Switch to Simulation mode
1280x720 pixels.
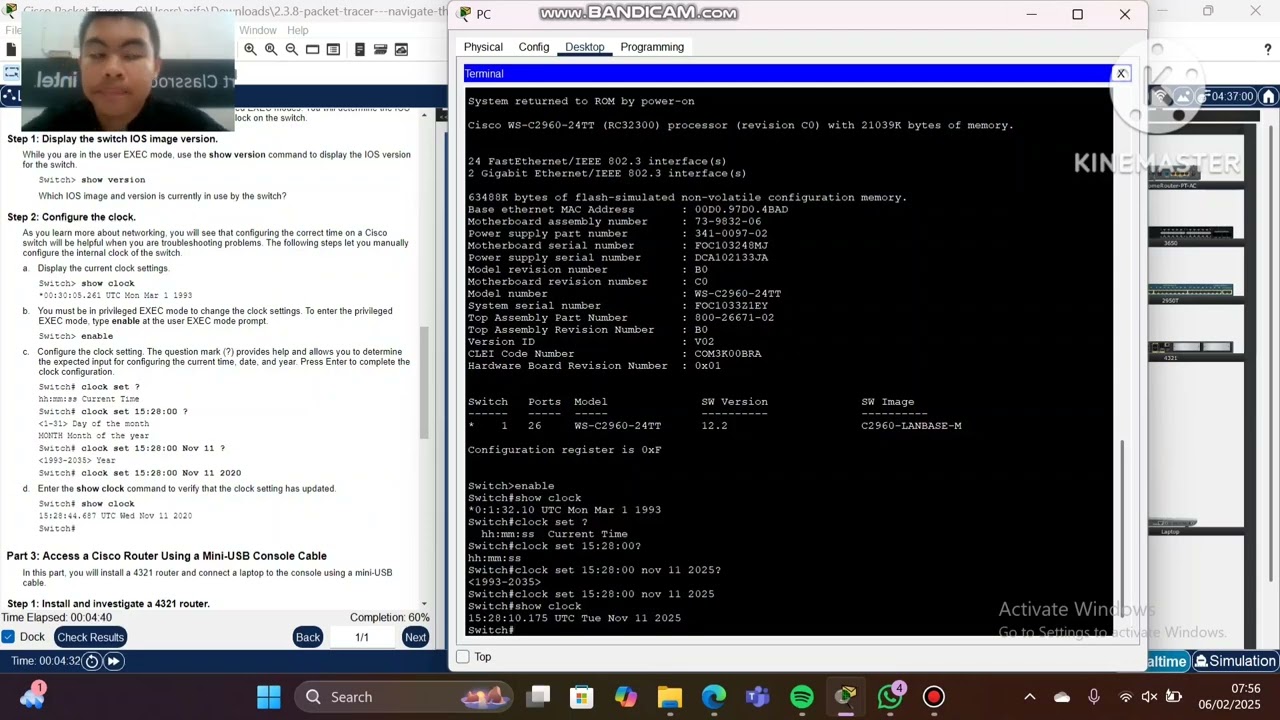tap(1235, 661)
